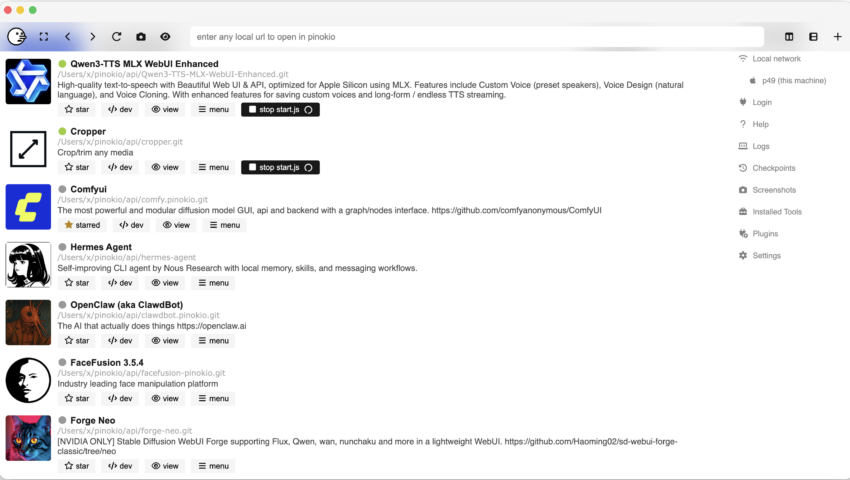Click the camera screenshot icon in toolbar
Screen dimensions: 850x480
click(x=141, y=37)
